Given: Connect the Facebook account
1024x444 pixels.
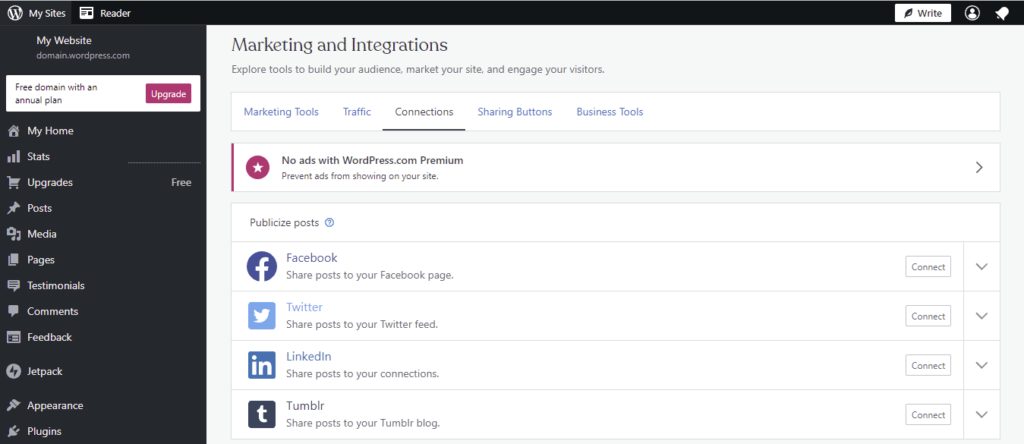Looking at the screenshot, I should (928, 267).
